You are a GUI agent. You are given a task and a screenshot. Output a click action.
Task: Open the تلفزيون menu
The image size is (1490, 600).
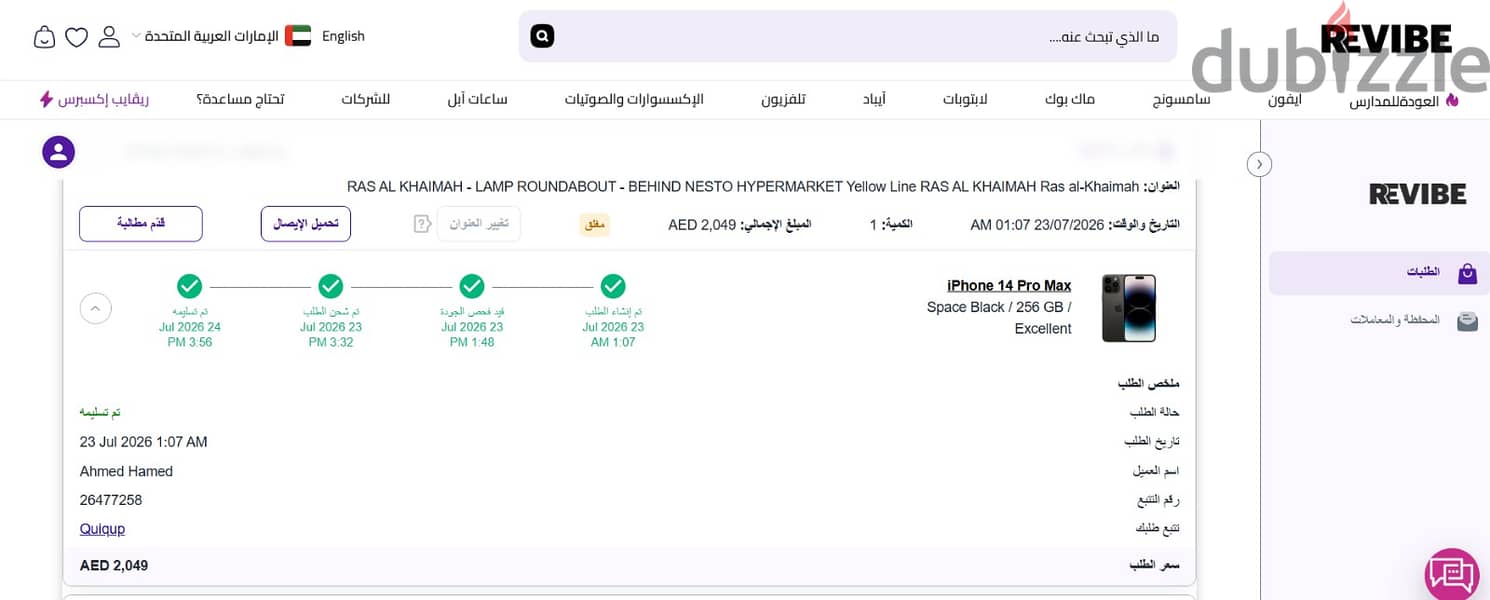[783, 99]
